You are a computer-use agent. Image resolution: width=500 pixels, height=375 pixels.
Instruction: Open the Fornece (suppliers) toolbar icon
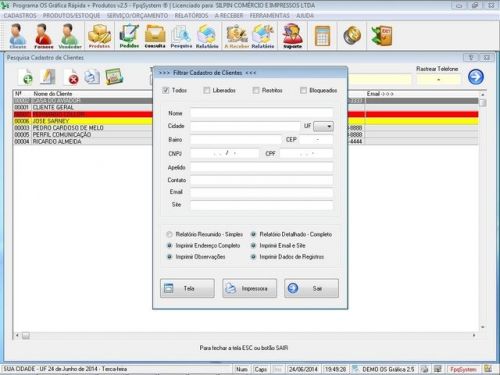[44, 36]
